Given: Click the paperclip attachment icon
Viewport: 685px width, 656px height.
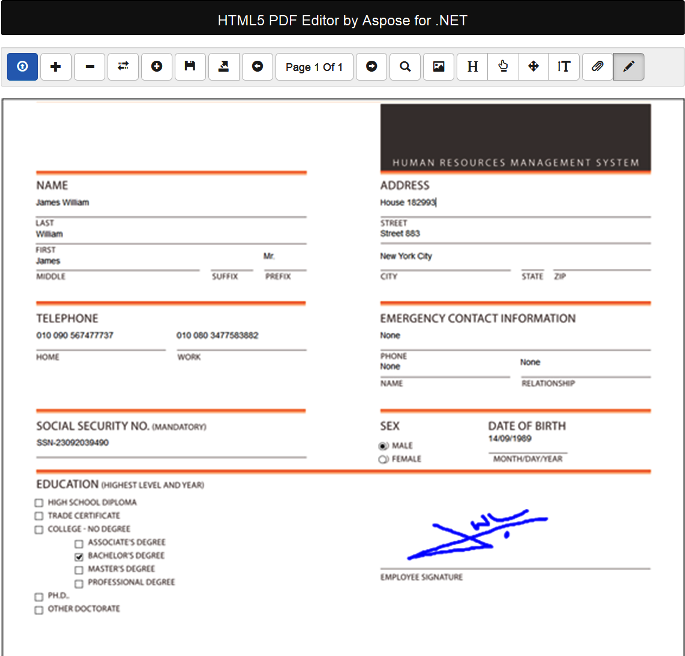Looking at the screenshot, I should 597,67.
